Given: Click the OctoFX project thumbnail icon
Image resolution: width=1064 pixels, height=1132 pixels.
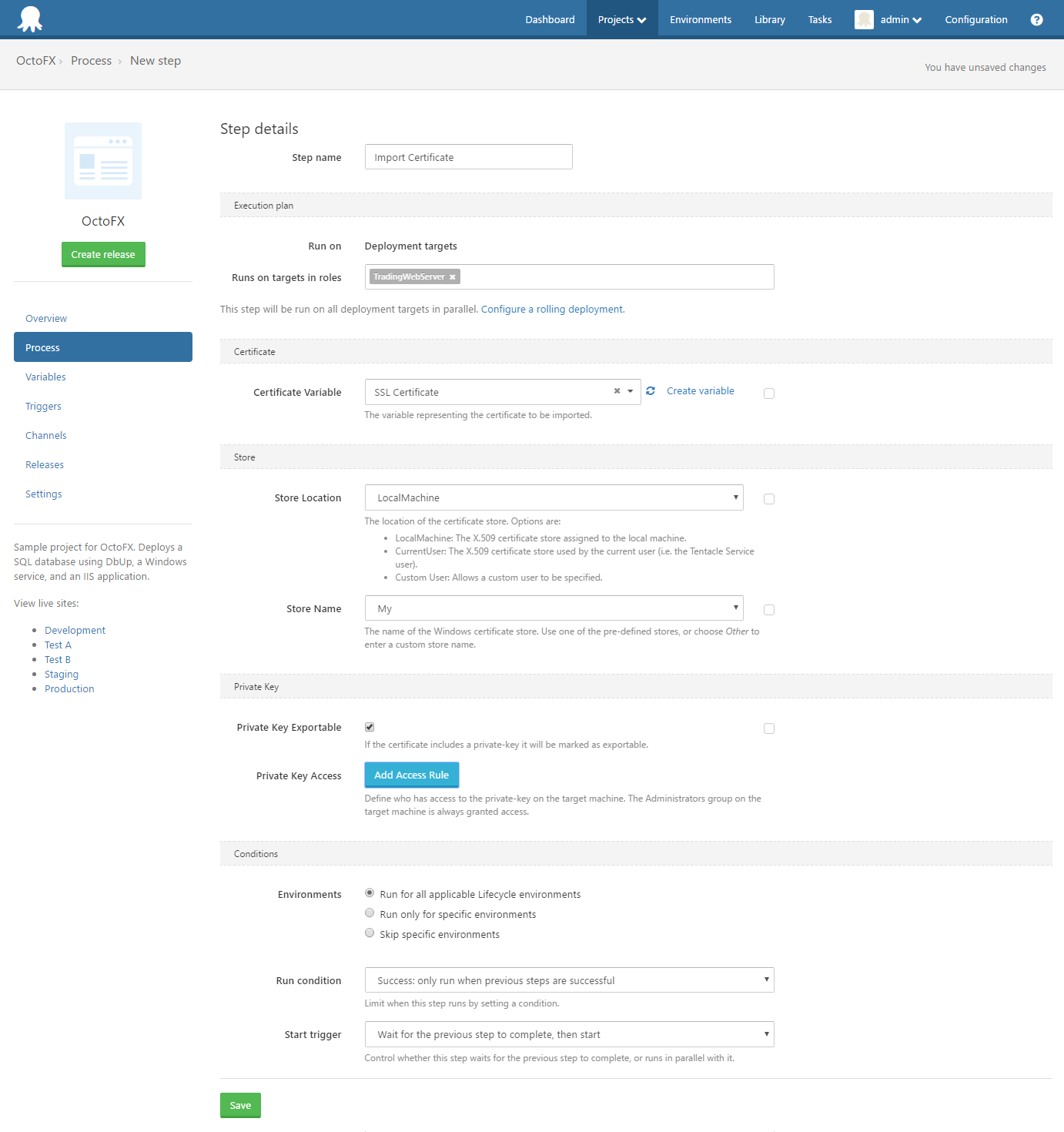Looking at the screenshot, I should click(103, 161).
